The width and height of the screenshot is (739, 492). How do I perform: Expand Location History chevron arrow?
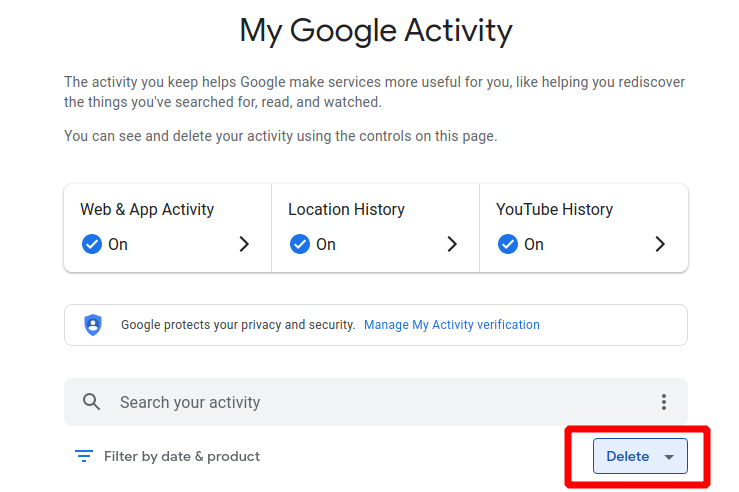(452, 244)
